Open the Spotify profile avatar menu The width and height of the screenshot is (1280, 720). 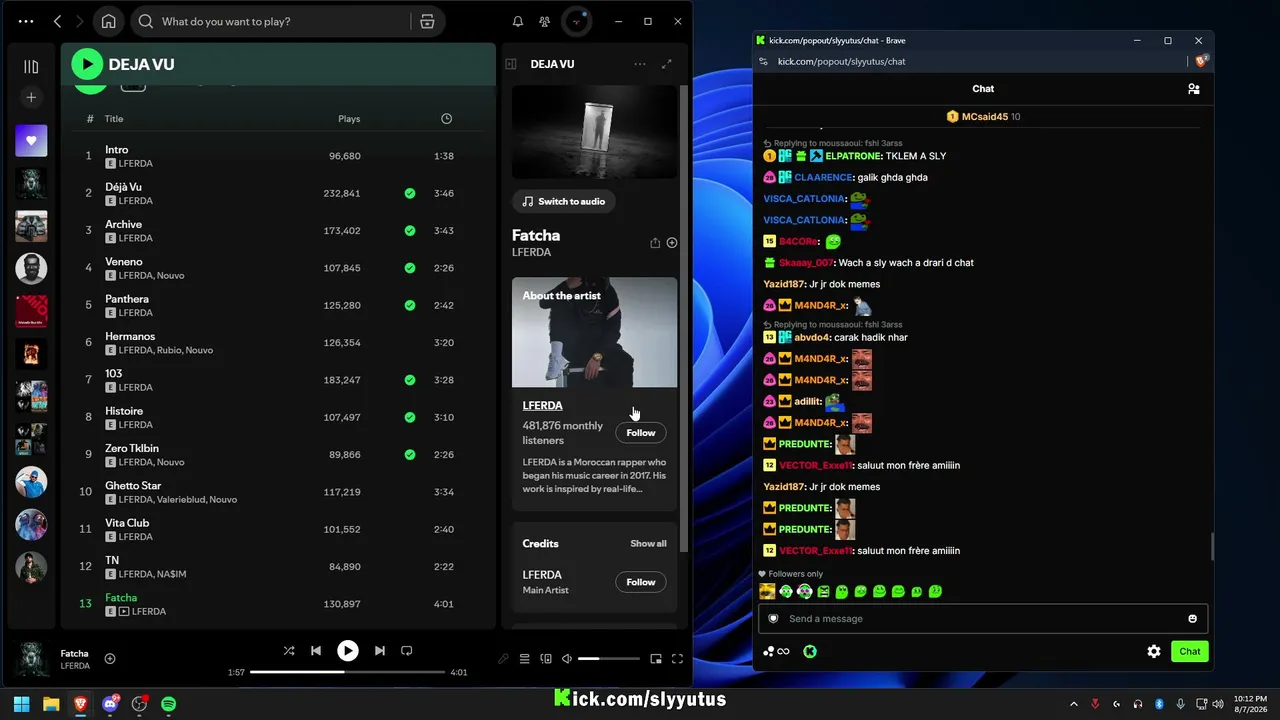pos(577,21)
